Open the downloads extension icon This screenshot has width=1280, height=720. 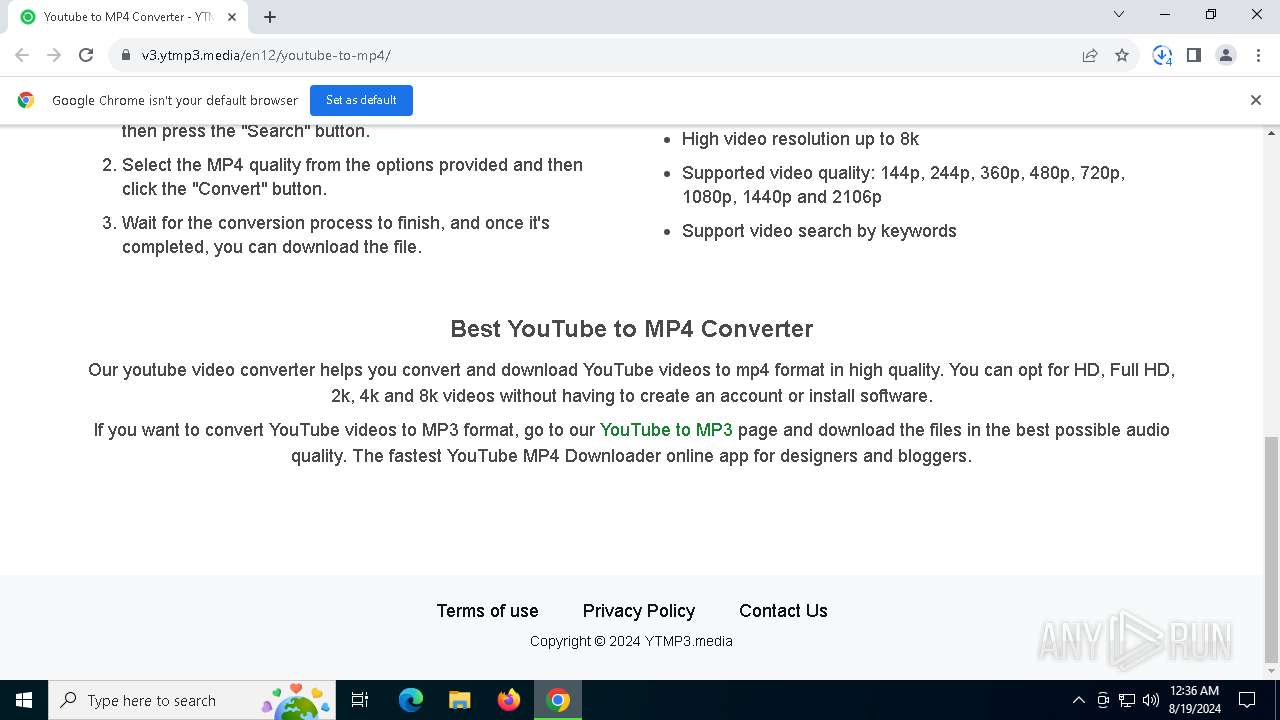point(1162,55)
